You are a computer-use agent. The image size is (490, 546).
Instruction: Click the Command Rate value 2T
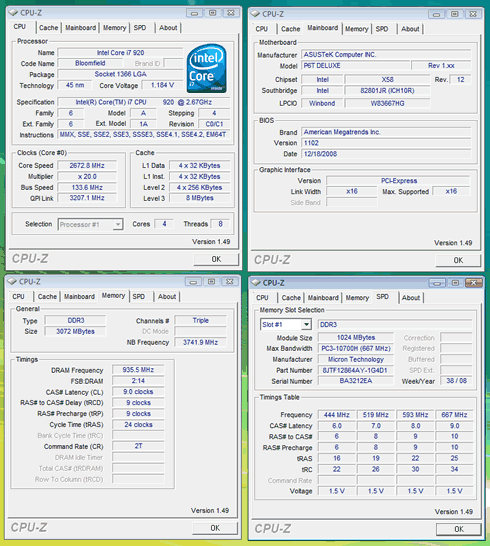point(138,446)
